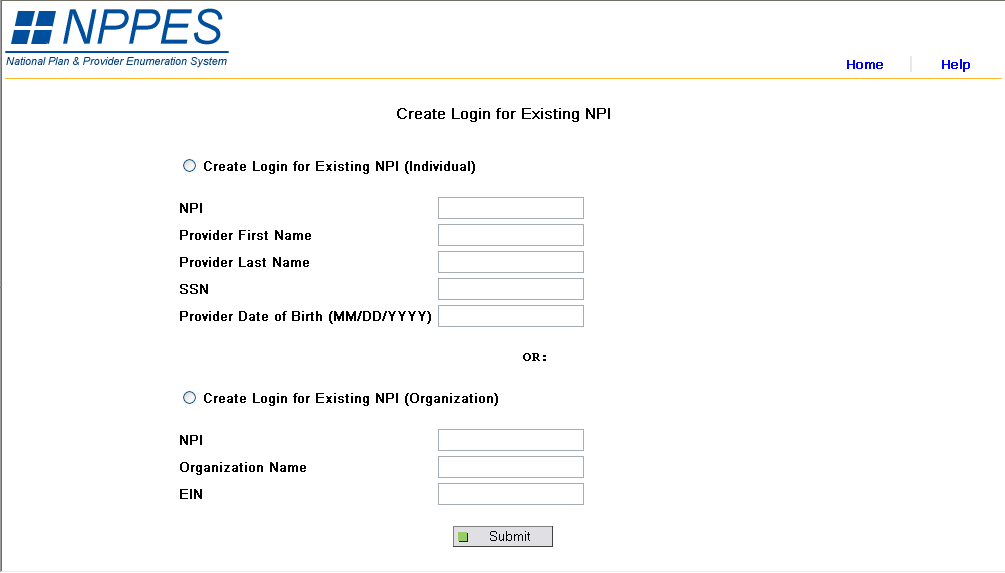Click the 'SSN' label
The image size is (1005, 573).
pos(194,289)
